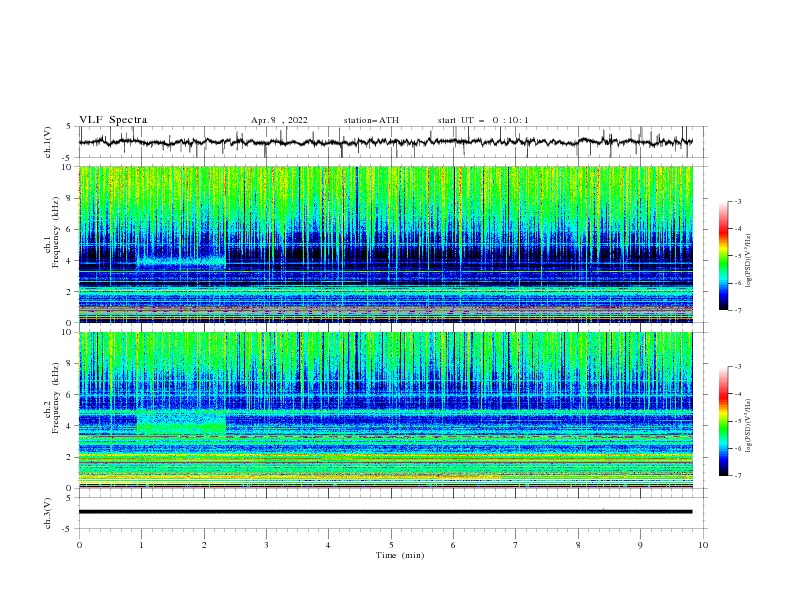Click the 'Time (min)' axis label

[400, 555]
